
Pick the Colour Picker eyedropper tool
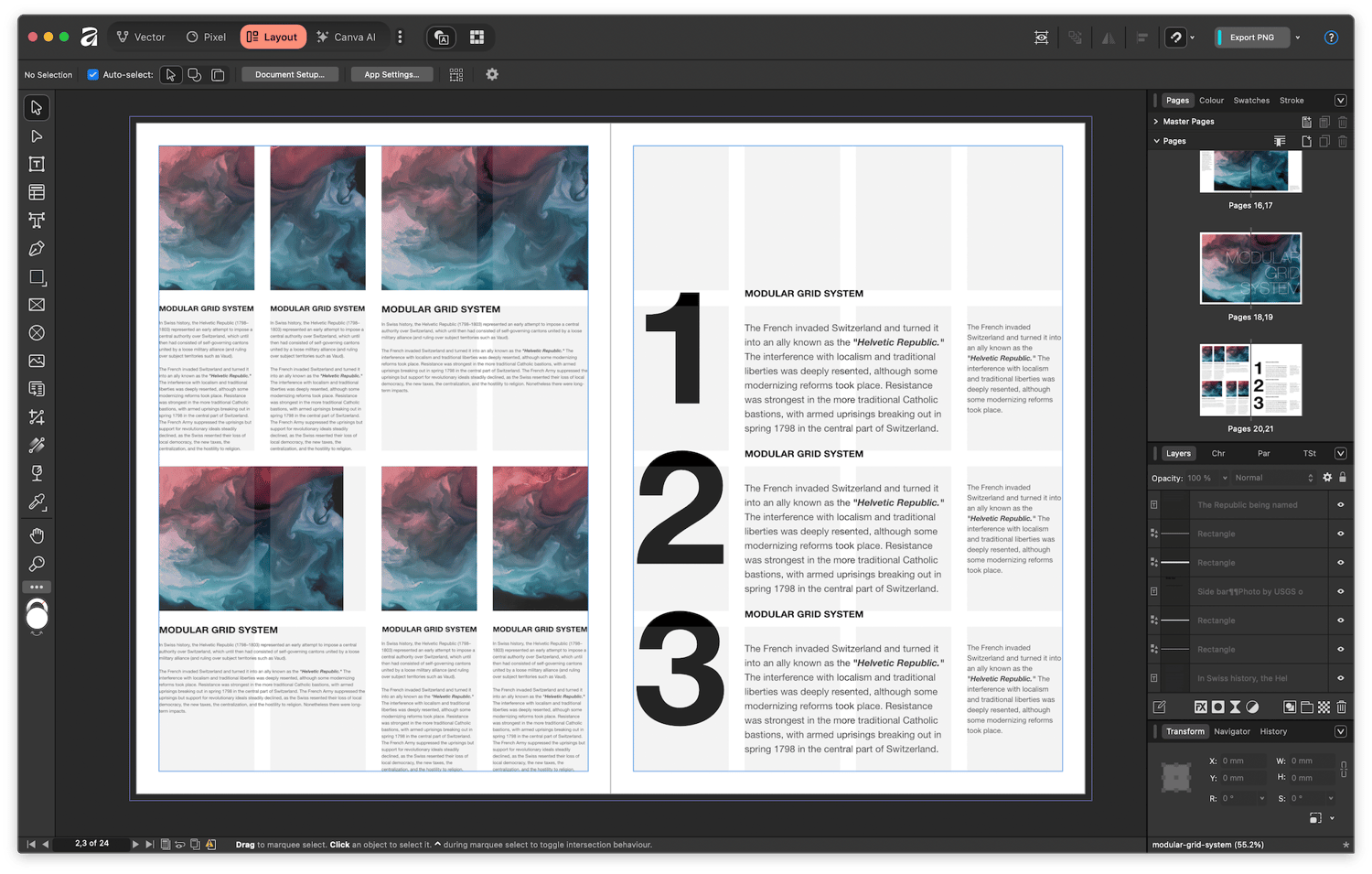[37, 502]
